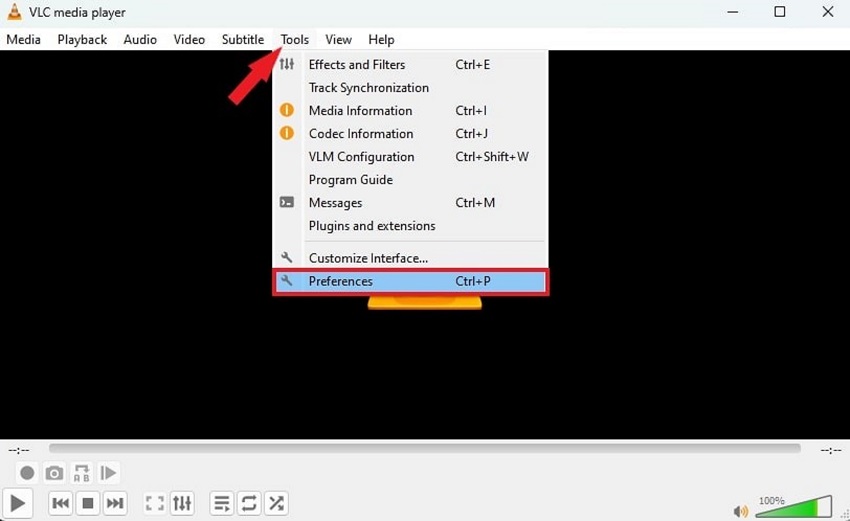This screenshot has height=521, width=850.
Task: Click the remaining time label
Action: (830, 451)
